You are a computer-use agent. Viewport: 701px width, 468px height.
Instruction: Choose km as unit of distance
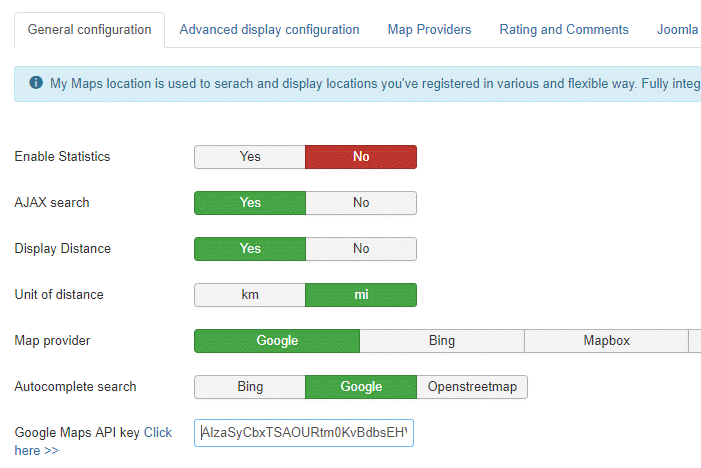(250, 295)
